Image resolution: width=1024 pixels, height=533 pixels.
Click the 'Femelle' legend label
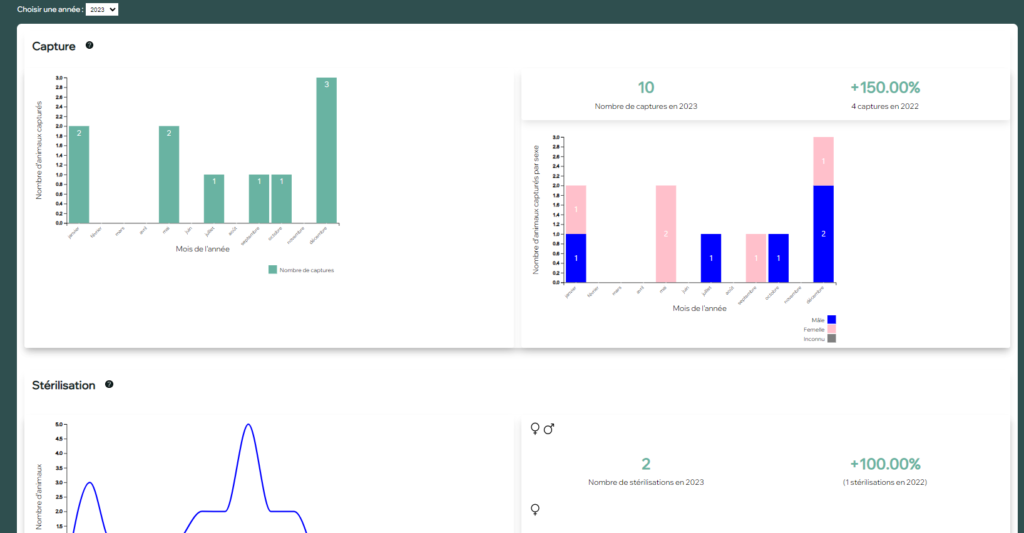click(x=814, y=329)
